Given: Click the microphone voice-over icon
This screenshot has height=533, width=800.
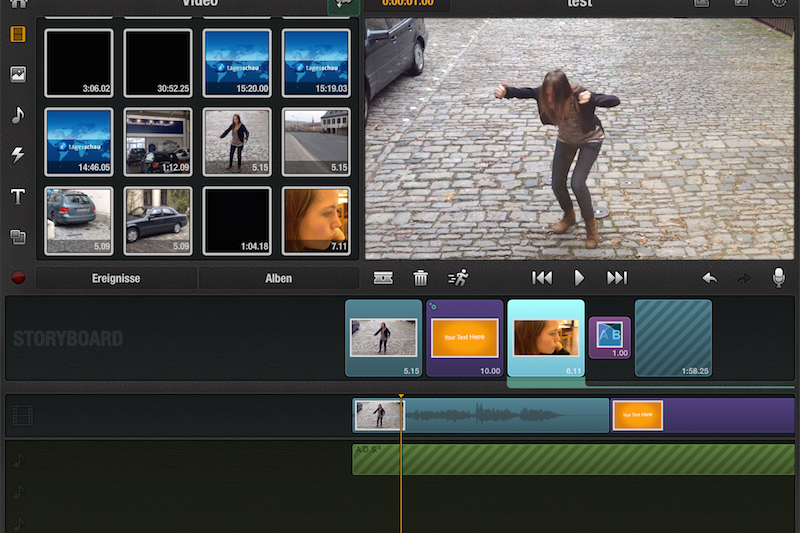Looking at the screenshot, I should [x=779, y=278].
